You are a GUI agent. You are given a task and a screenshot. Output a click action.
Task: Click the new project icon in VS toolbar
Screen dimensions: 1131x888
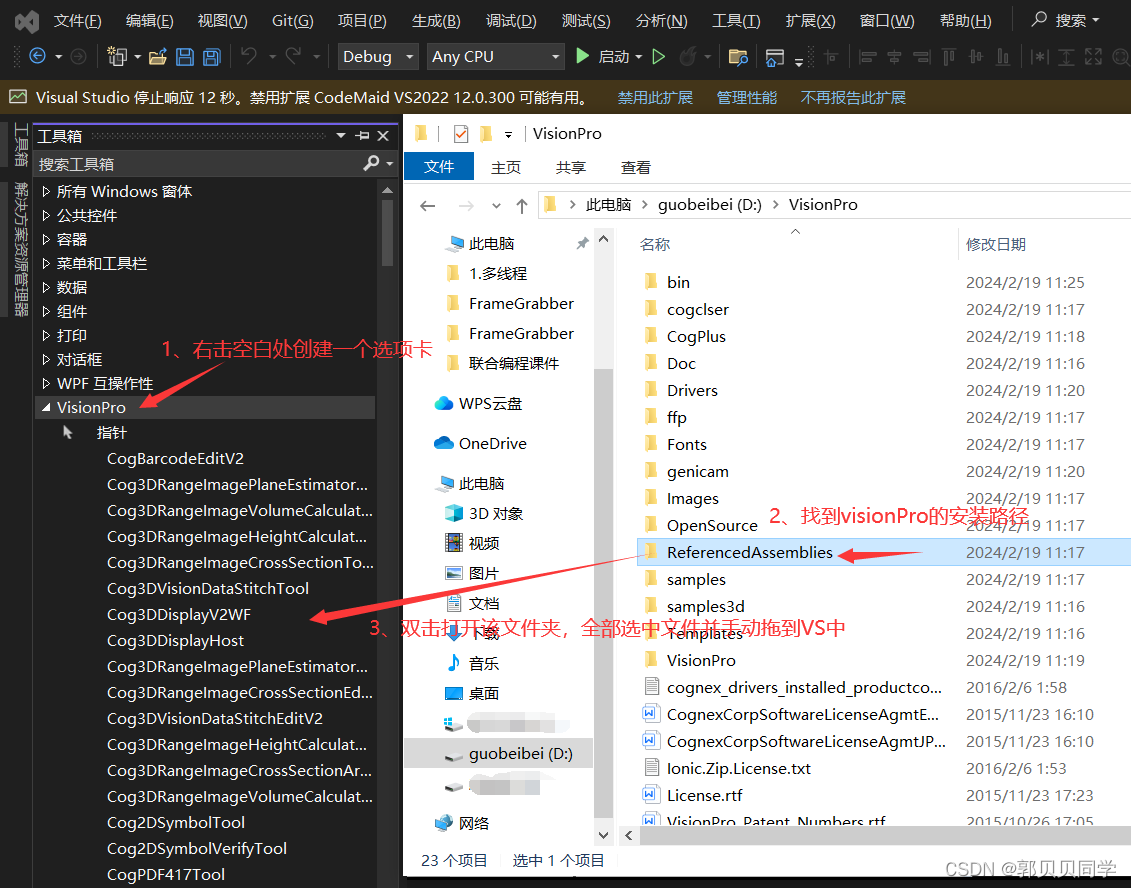coord(117,56)
